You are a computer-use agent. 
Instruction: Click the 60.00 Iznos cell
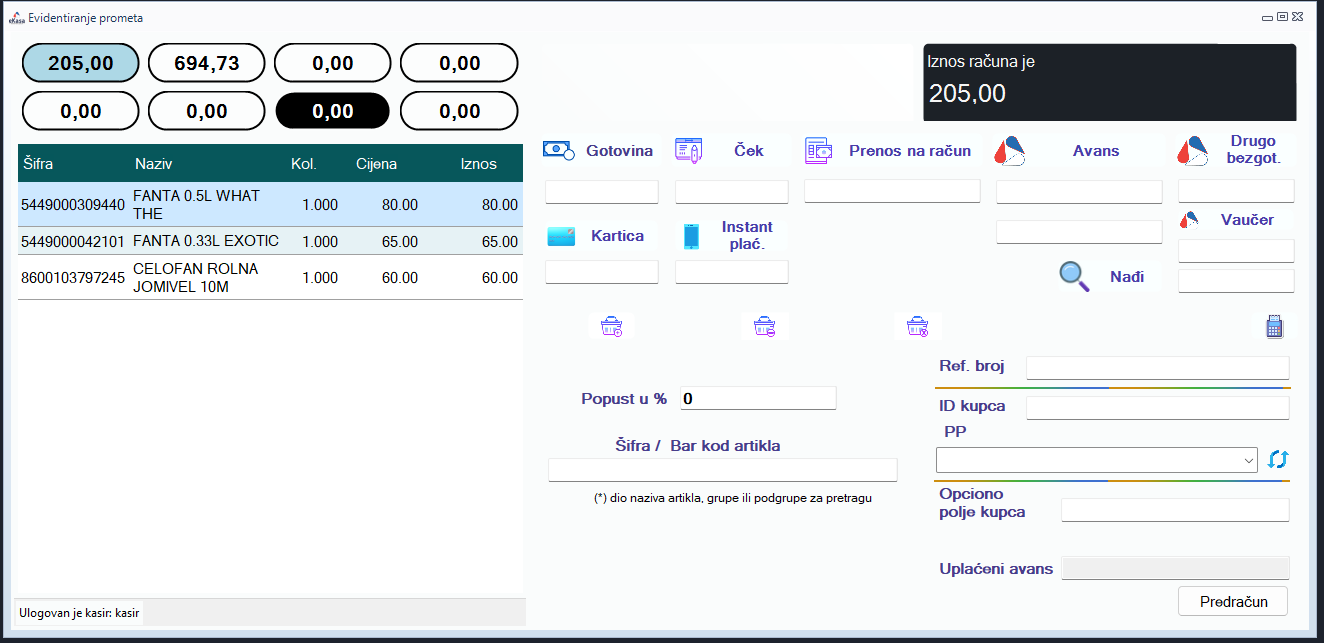point(500,278)
